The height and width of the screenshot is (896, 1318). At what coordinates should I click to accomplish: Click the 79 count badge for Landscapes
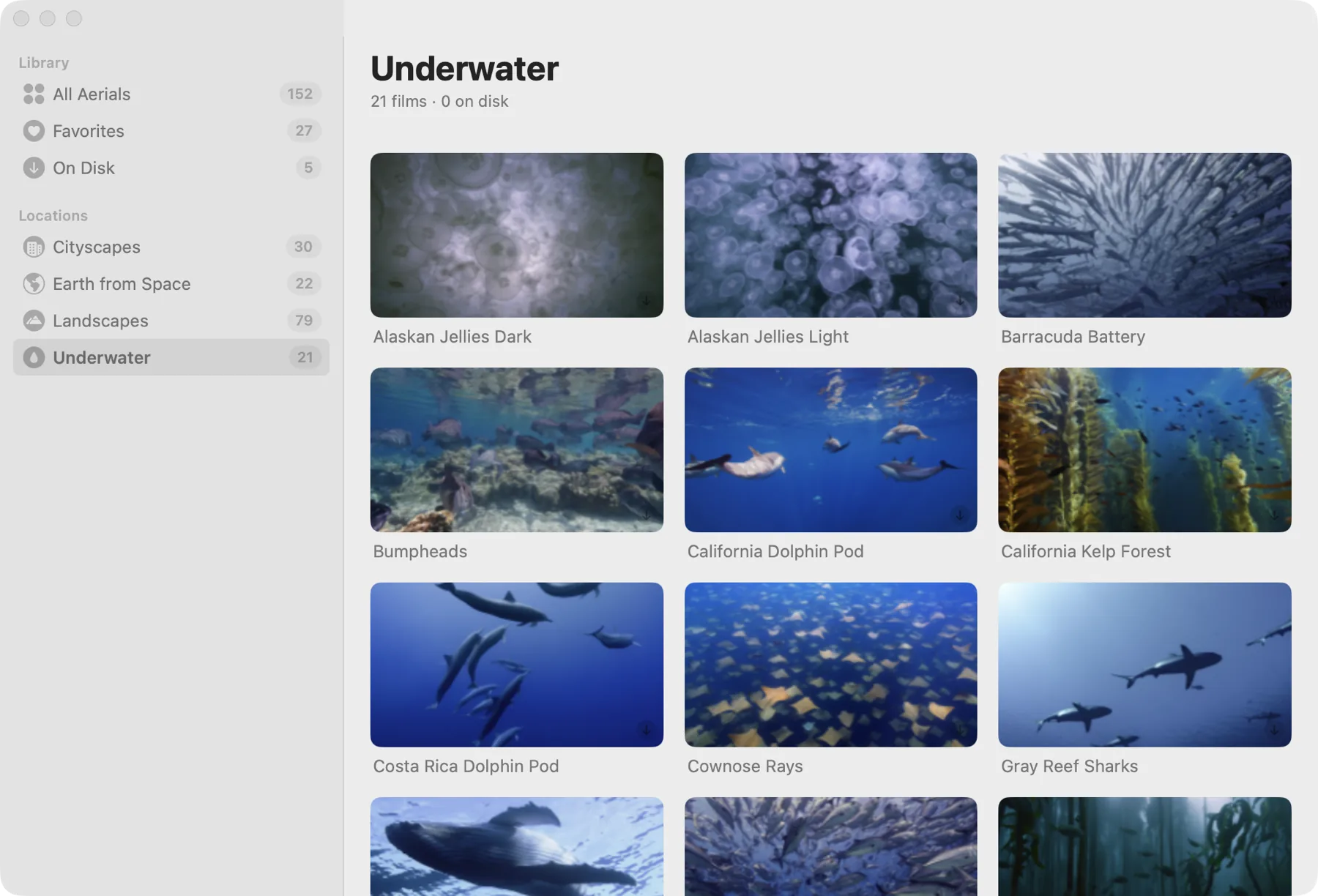pyautogui.click(x=304, y=320)
